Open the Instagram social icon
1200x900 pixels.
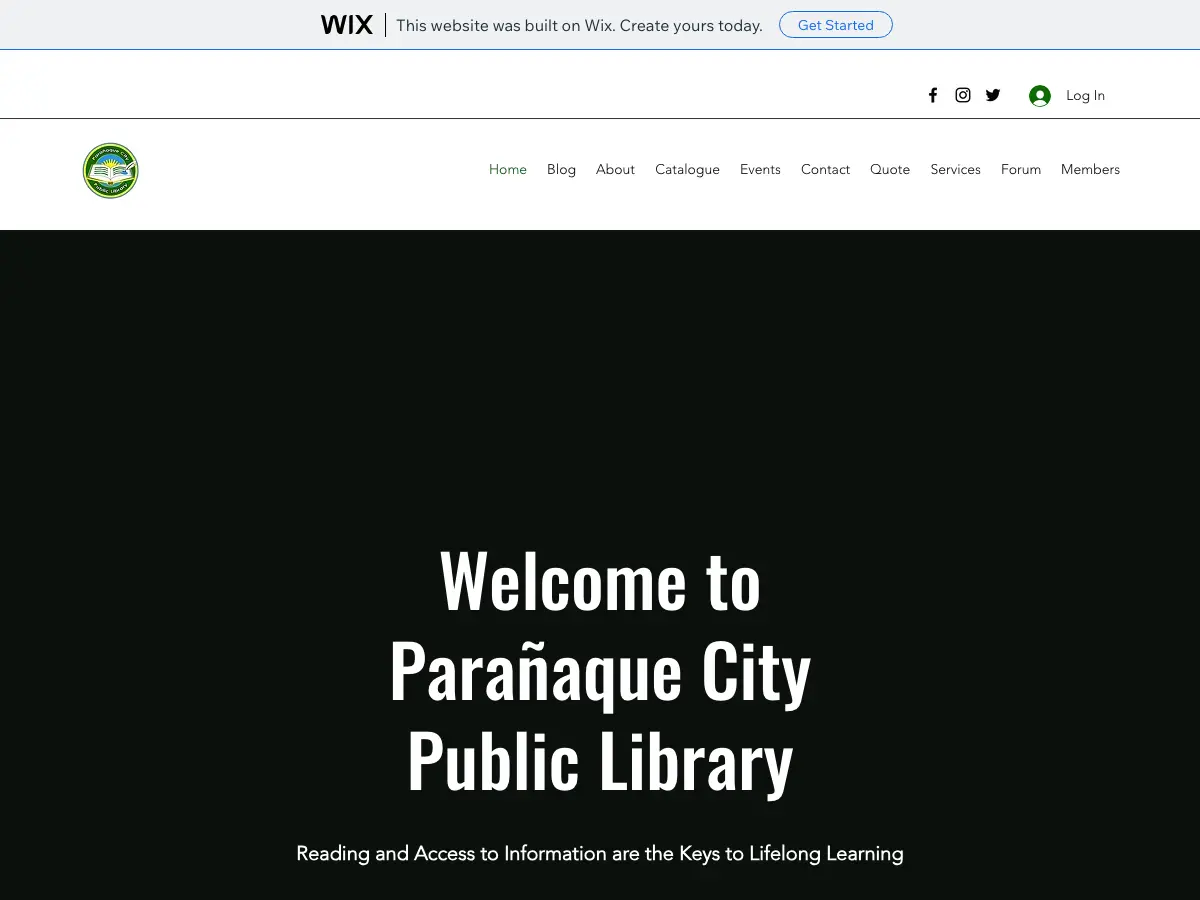pos(963,95)
